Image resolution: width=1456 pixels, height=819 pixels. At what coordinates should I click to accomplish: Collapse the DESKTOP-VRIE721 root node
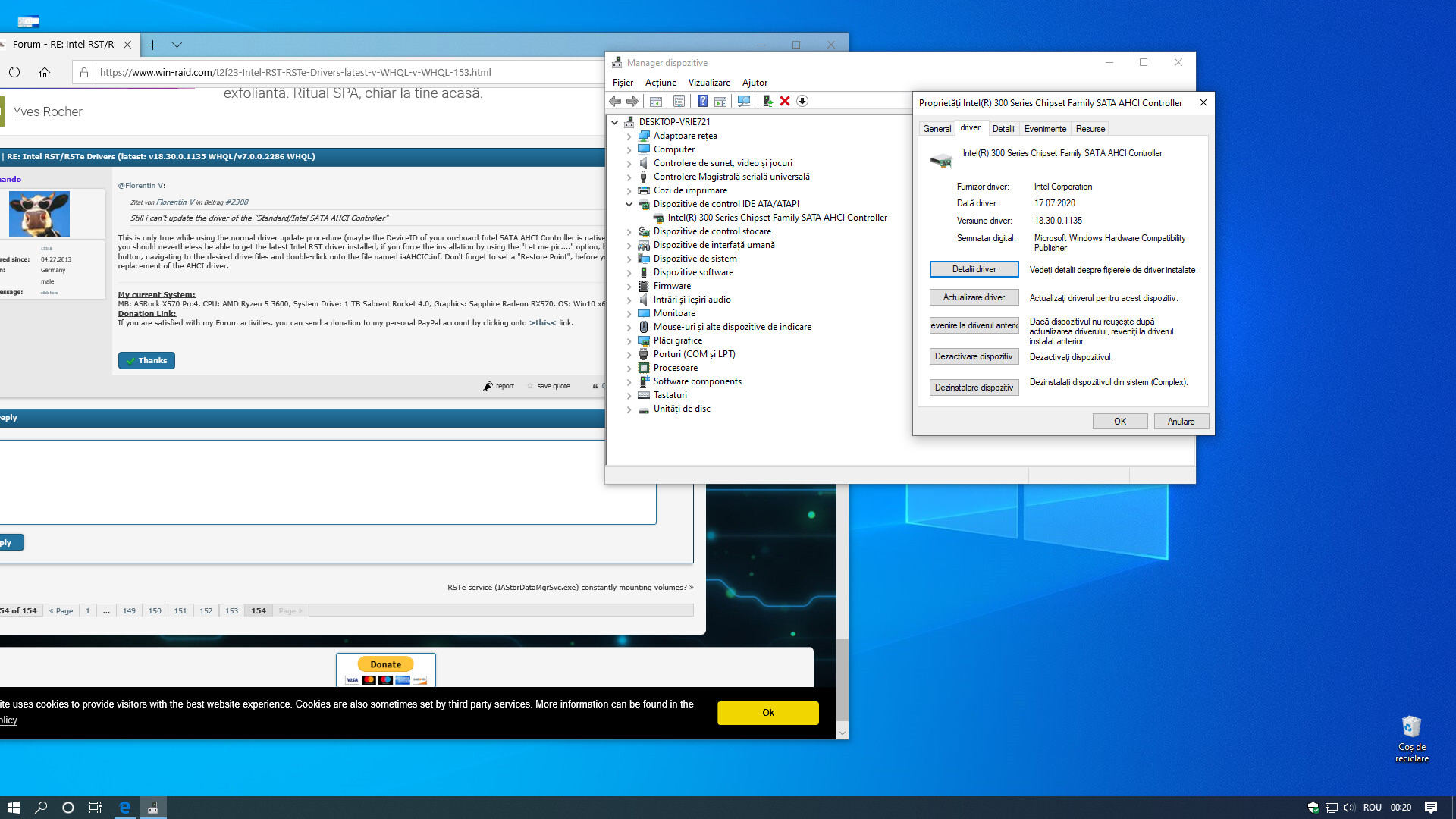pyautogui.click(x=615, y=121)
